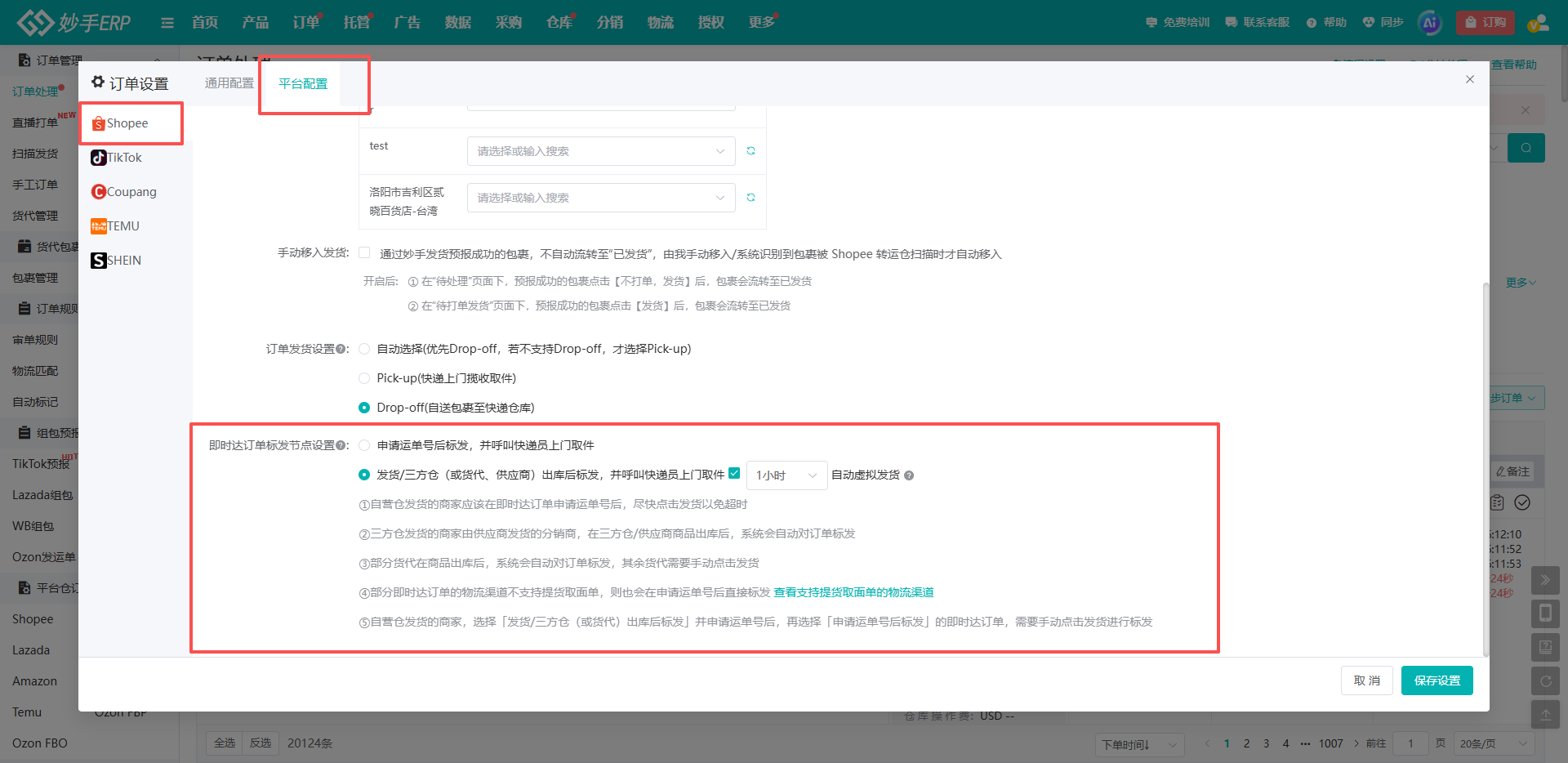
Task: Toggle the hamburger menu icon in top bar
Action: [167, 23]
